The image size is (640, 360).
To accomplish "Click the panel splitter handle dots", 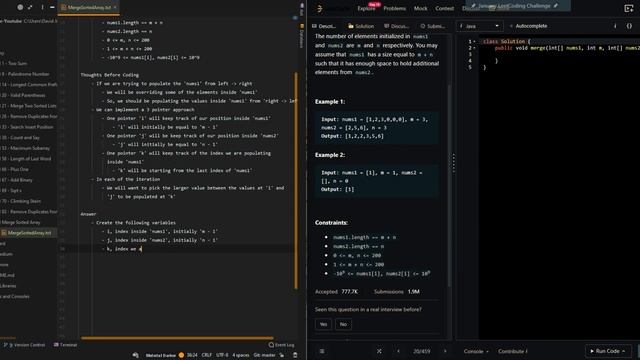I will point(453,163).
